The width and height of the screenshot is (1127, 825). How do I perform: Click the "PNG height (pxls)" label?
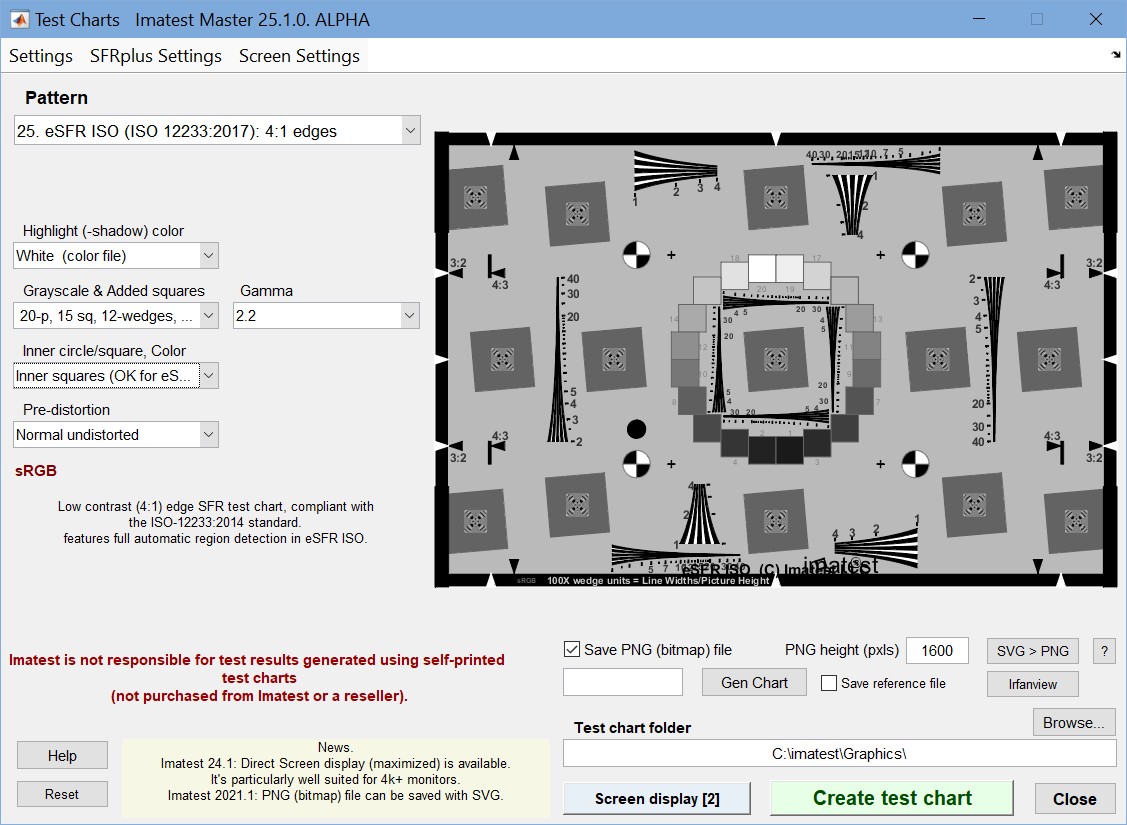(842, 650)
